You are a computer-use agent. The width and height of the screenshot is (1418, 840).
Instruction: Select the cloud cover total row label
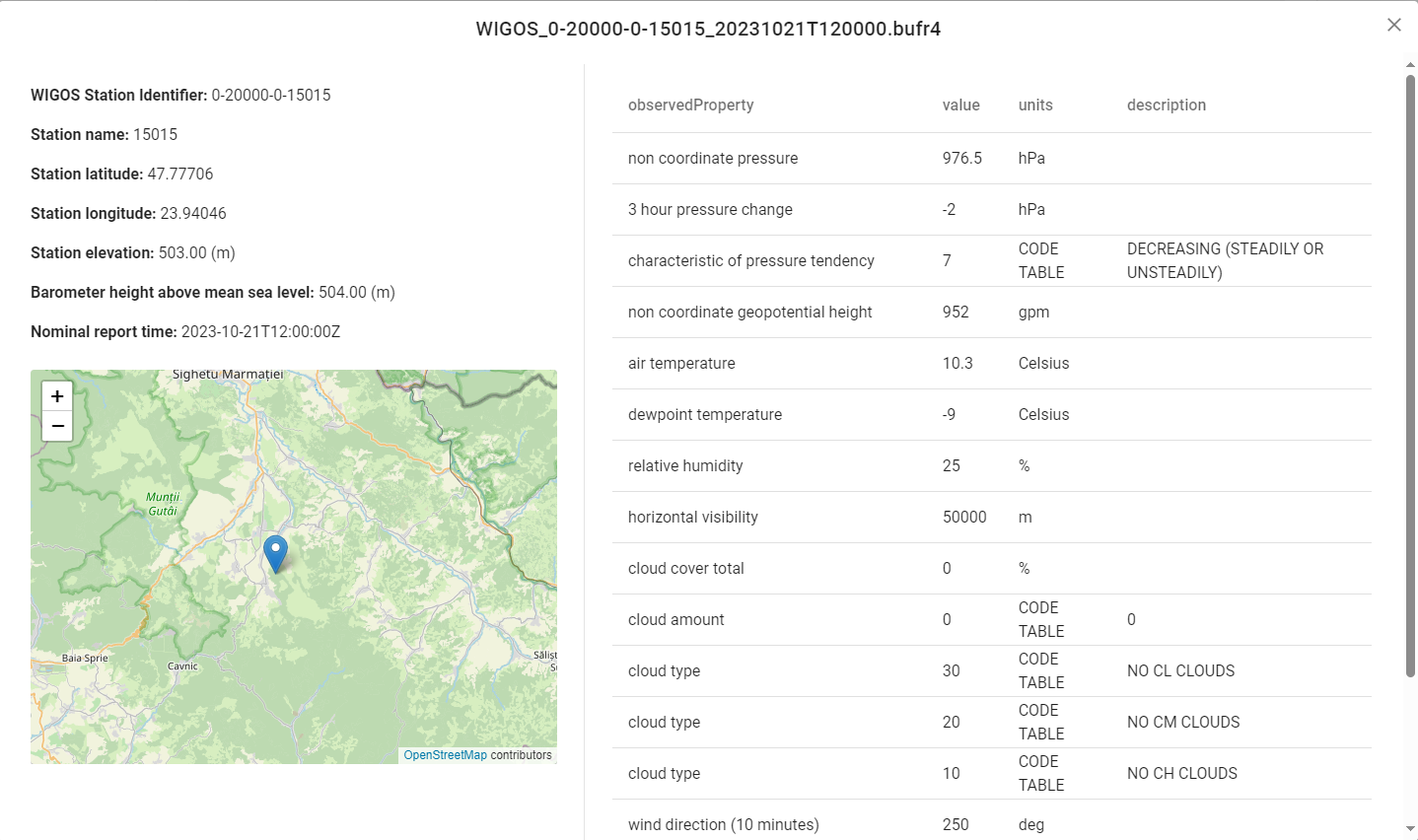[x=685, y=569]
